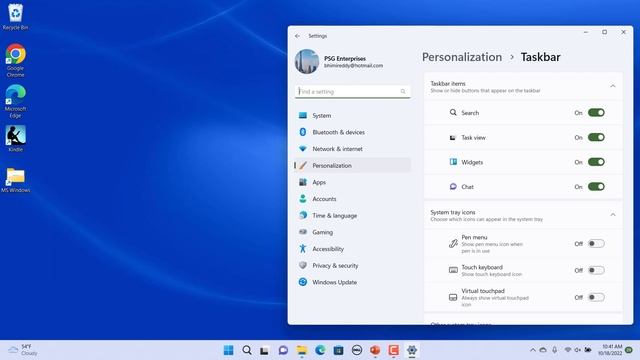Click the magnifier icon in Find a setting
The height and width of the screenshot is (360, 640).
(403, 91)
